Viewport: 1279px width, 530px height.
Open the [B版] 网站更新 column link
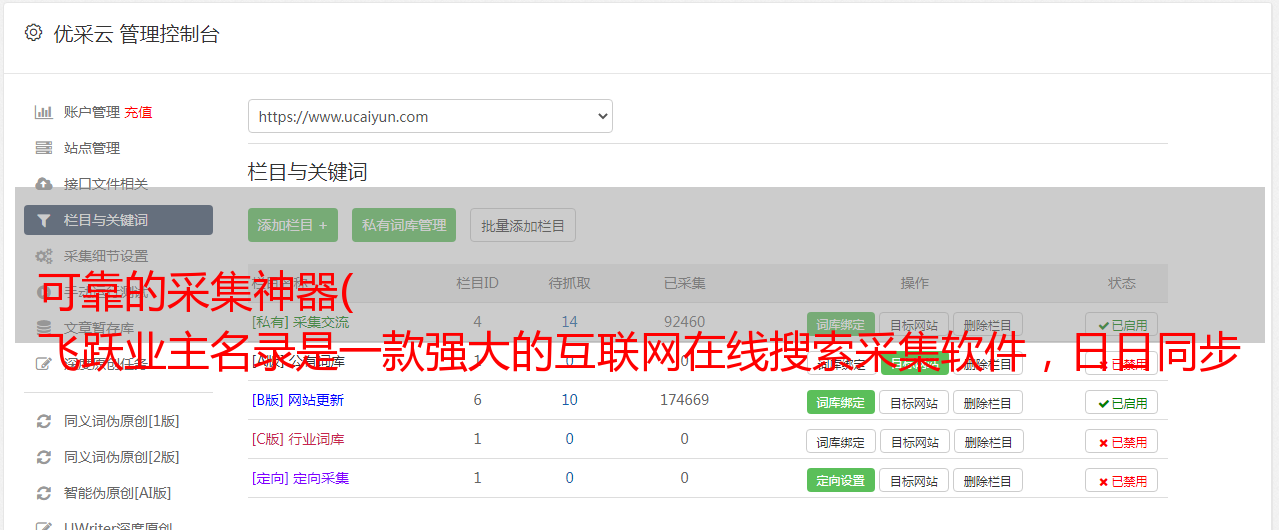pos(298,400)
